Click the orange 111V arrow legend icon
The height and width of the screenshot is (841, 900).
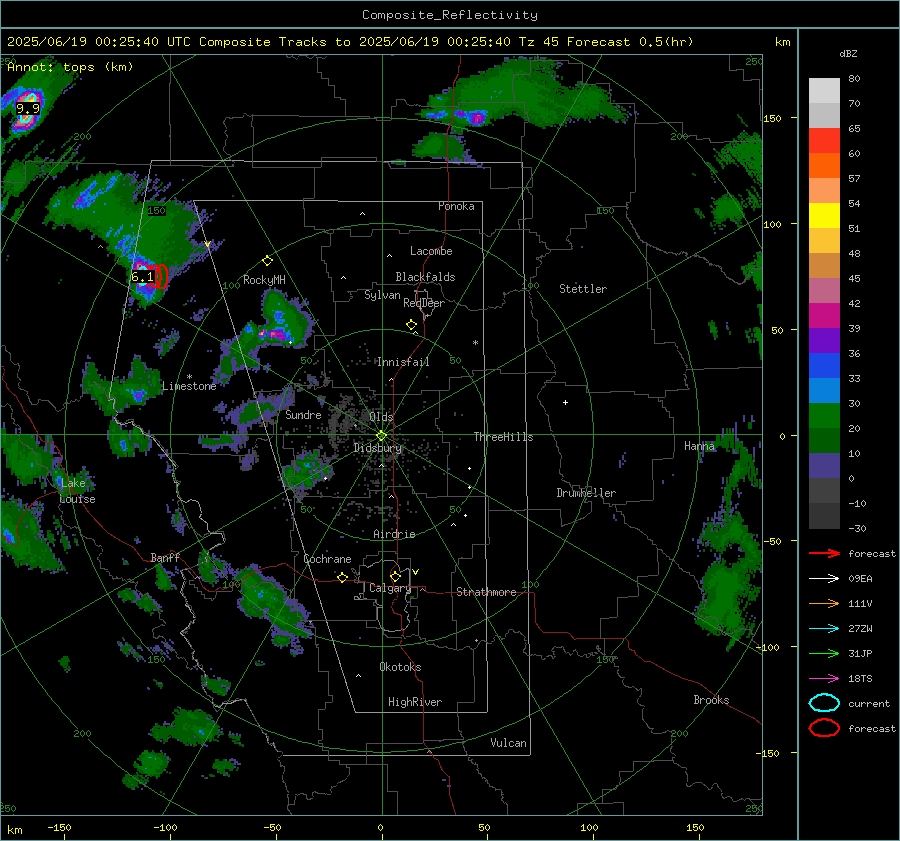[x=824, y=603]
